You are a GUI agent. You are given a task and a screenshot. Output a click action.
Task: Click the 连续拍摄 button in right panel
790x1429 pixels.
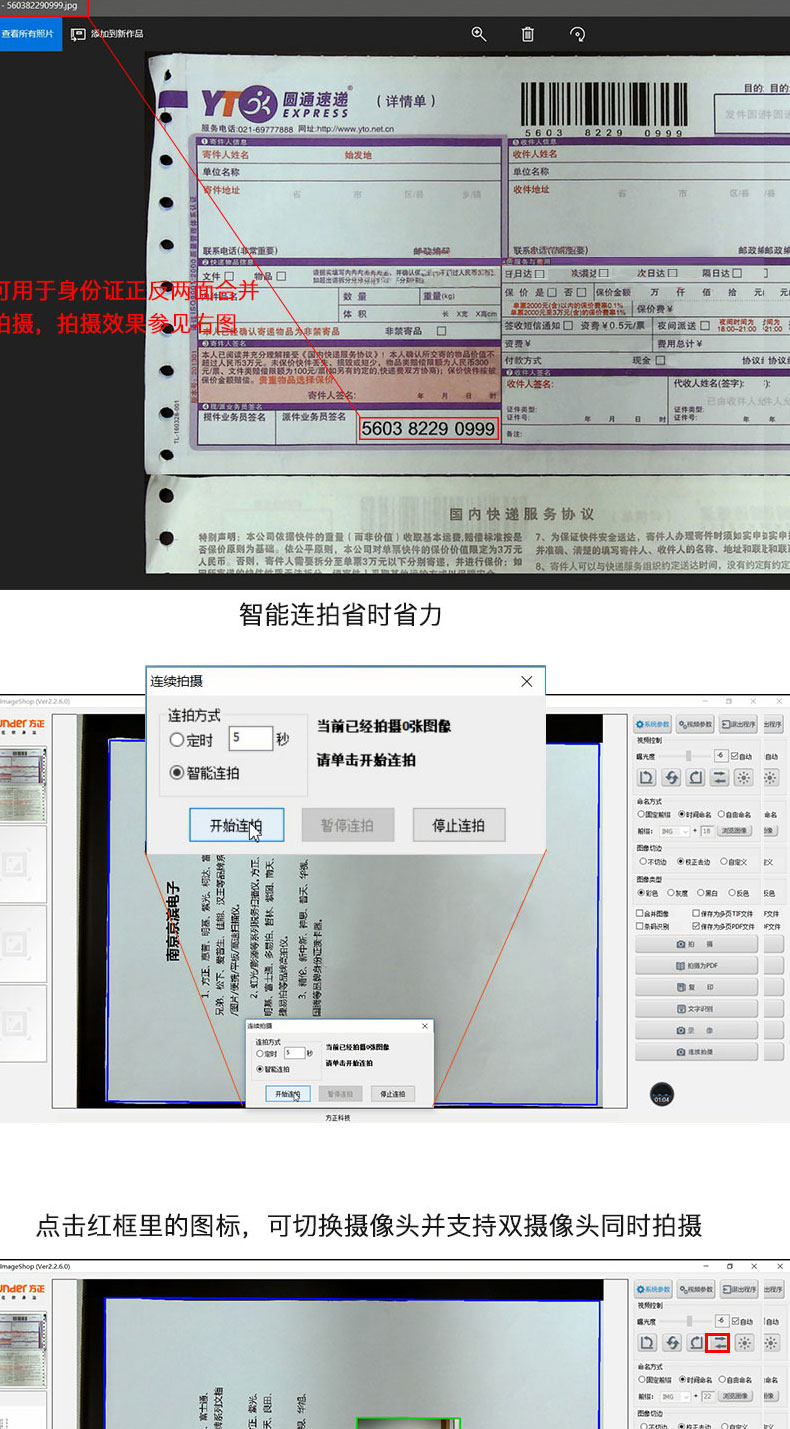coord(697,1052)
